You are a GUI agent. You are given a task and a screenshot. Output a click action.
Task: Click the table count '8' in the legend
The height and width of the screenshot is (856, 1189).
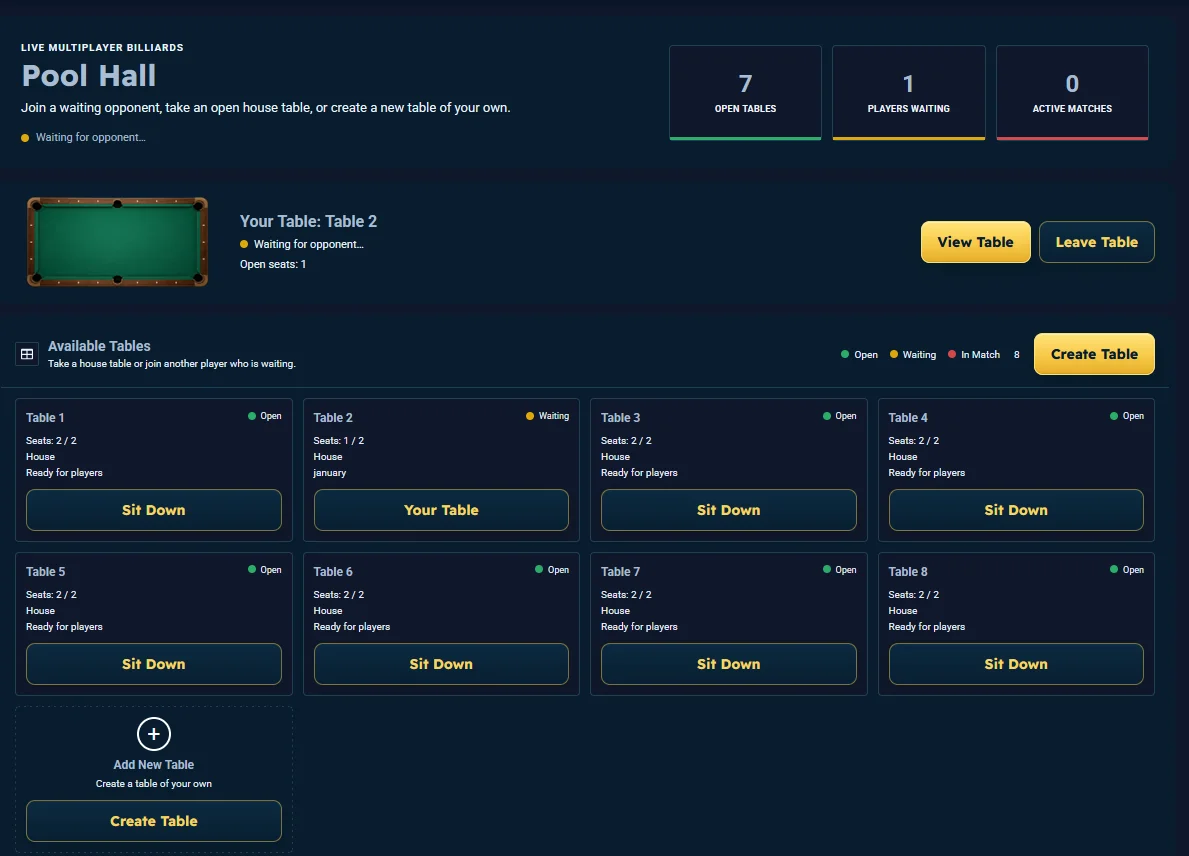pos(1017,355)
